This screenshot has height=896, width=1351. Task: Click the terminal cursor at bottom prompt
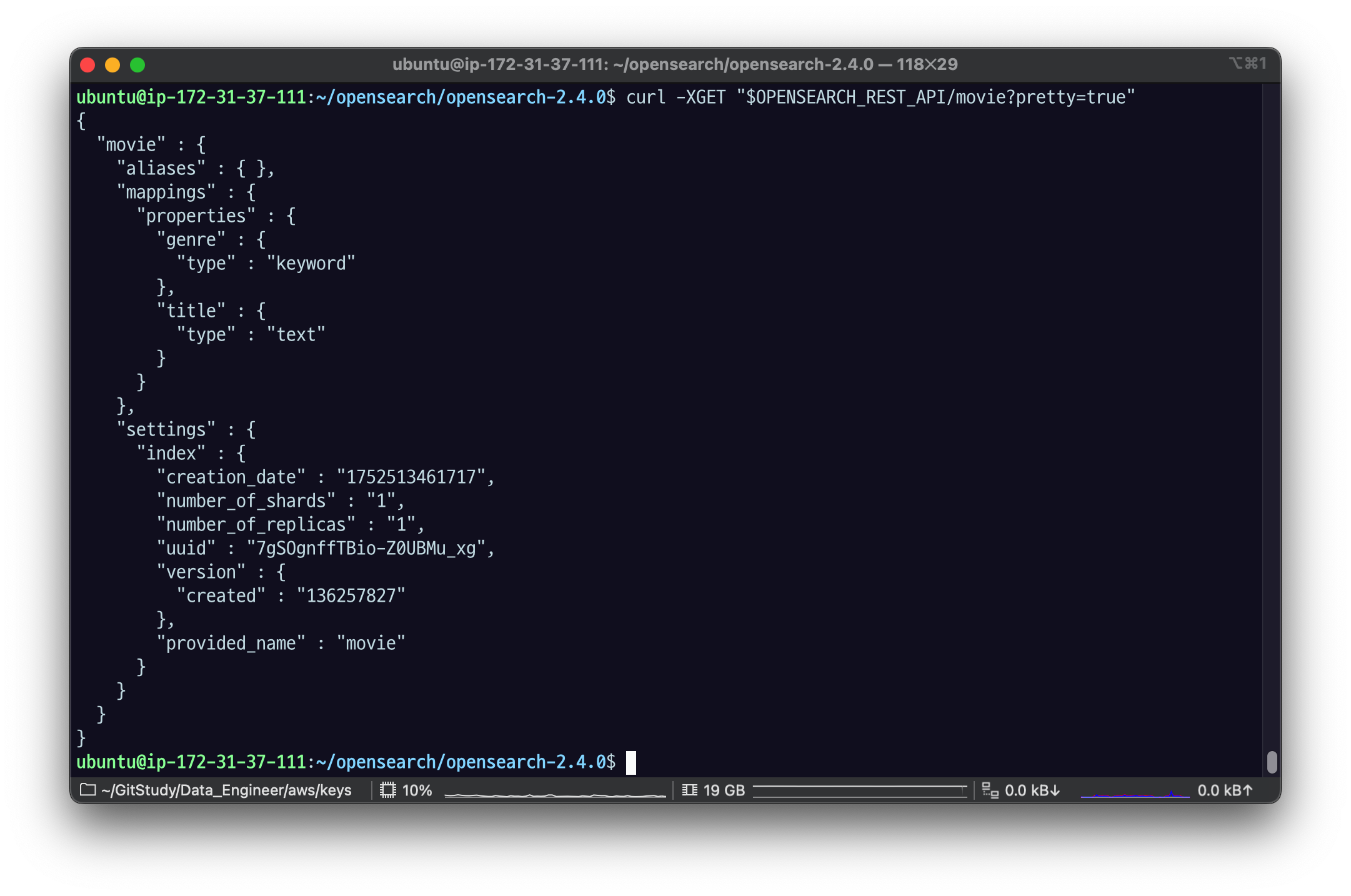tap(631, 762)
